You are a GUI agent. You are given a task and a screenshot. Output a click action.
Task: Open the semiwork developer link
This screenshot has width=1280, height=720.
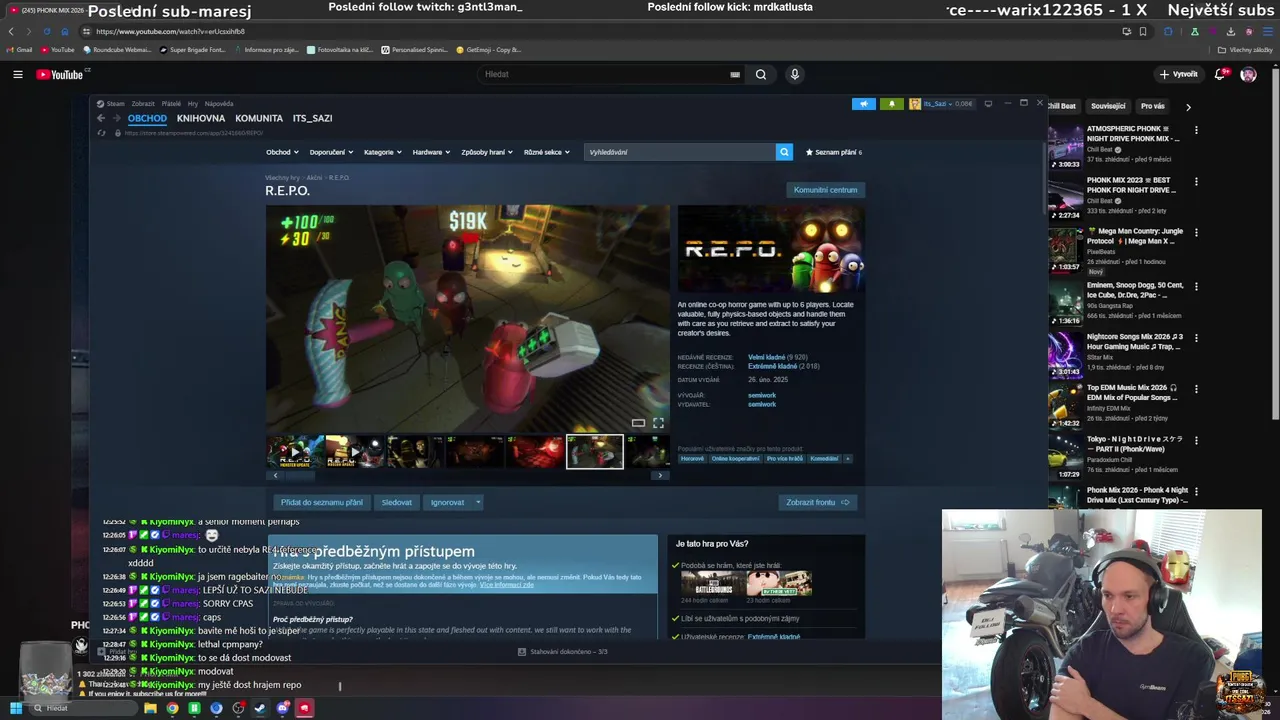click(x=762, y=395)
